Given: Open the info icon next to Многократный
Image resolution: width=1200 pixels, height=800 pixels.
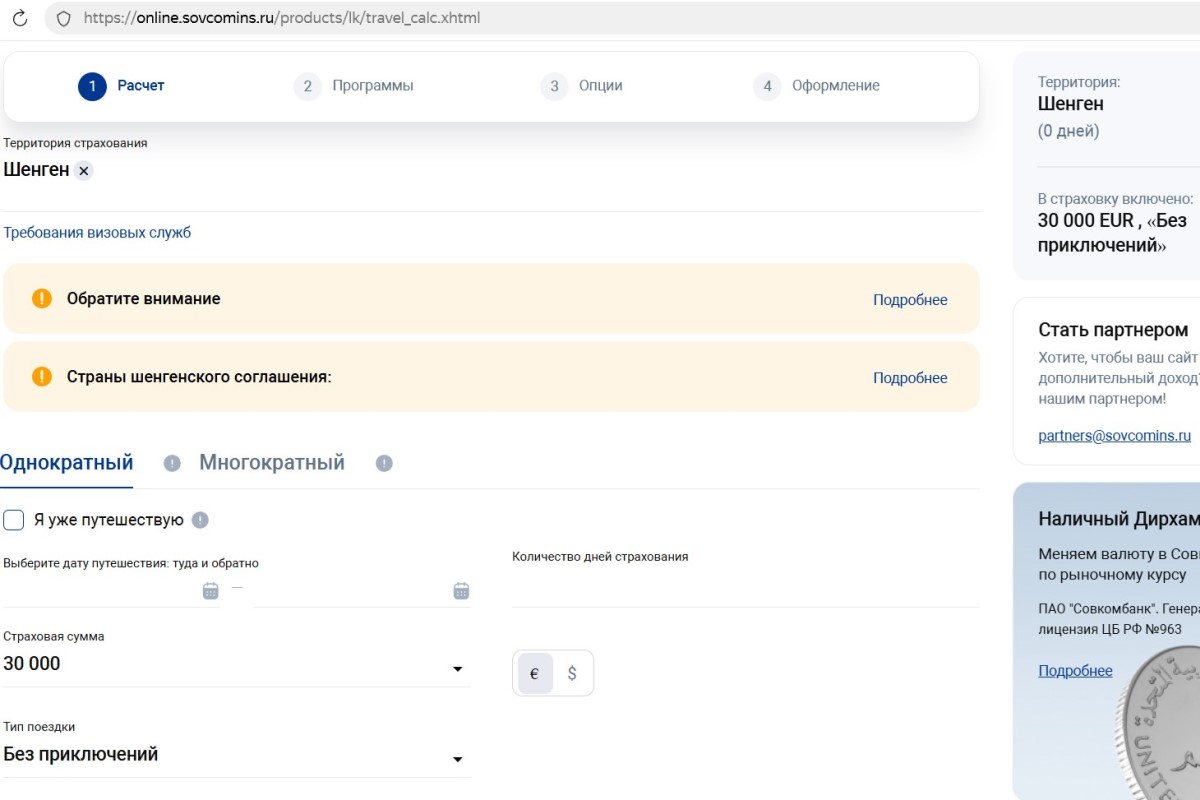Looking at the screenshot, I should tap(384, 463).
